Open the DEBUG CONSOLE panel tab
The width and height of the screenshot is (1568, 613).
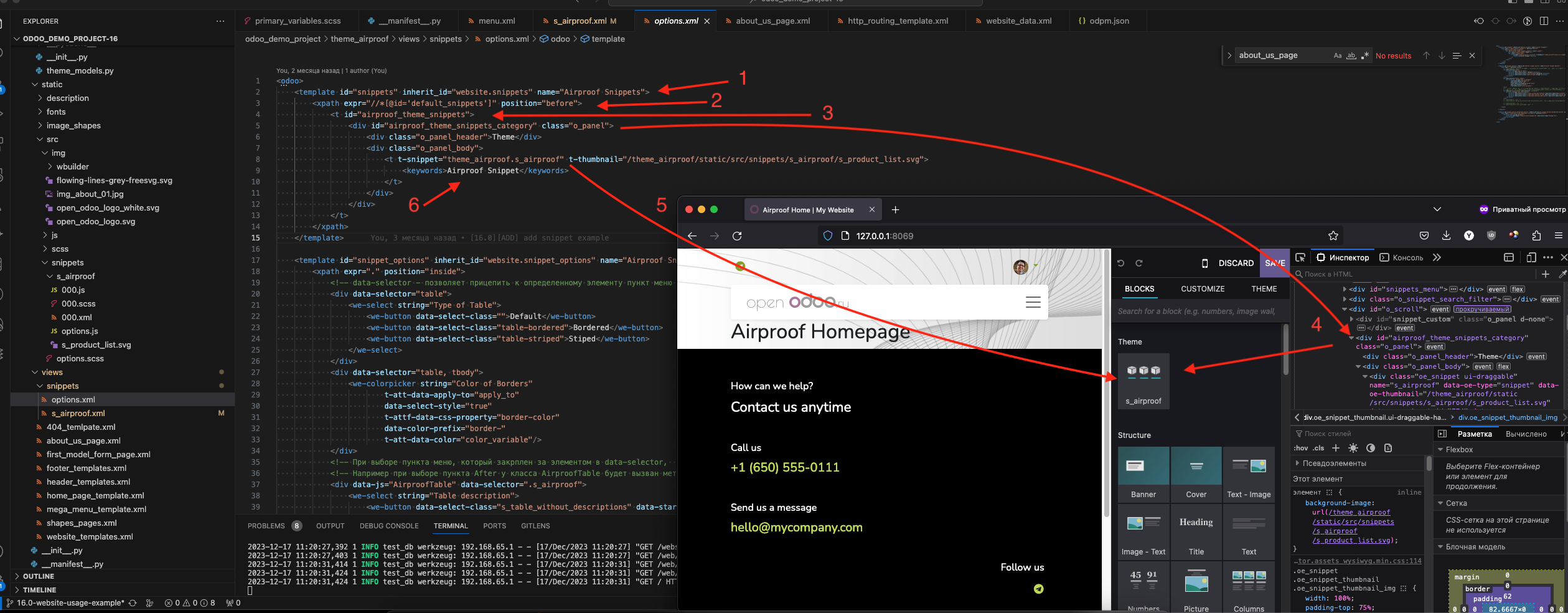pos(389,526)
